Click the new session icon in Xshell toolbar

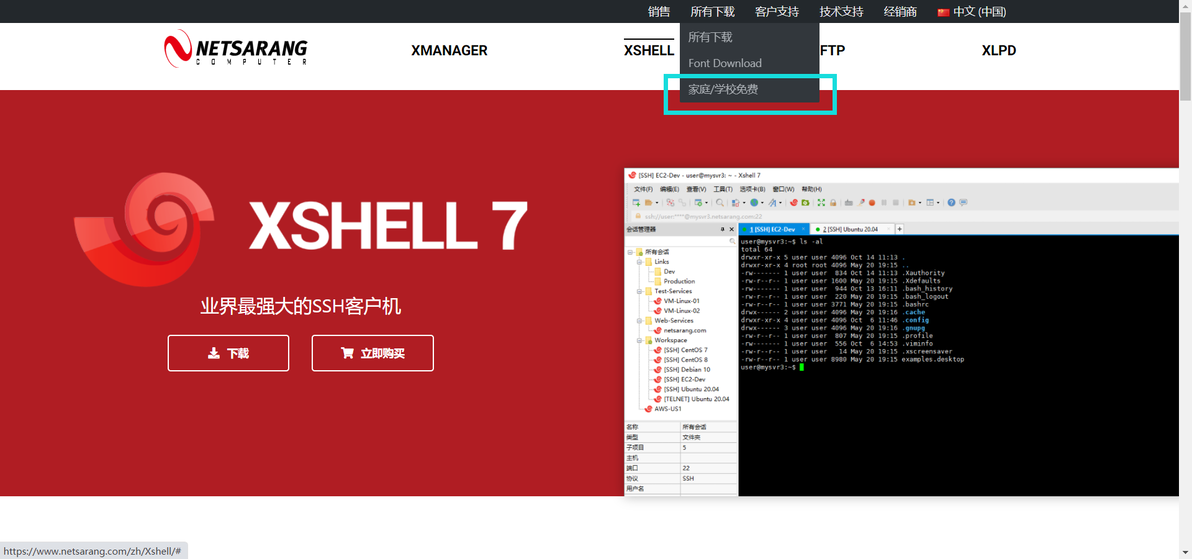[636, 202]
